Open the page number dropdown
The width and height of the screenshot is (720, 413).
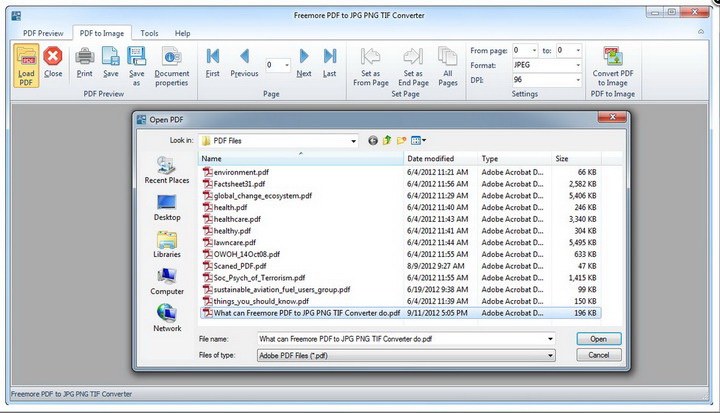(x=287, y=65)
